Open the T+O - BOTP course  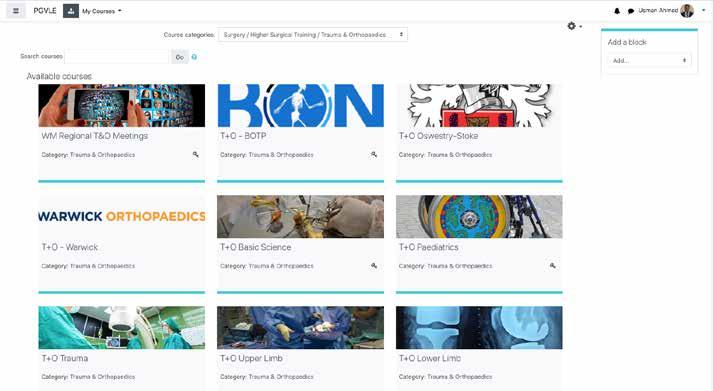243,136
